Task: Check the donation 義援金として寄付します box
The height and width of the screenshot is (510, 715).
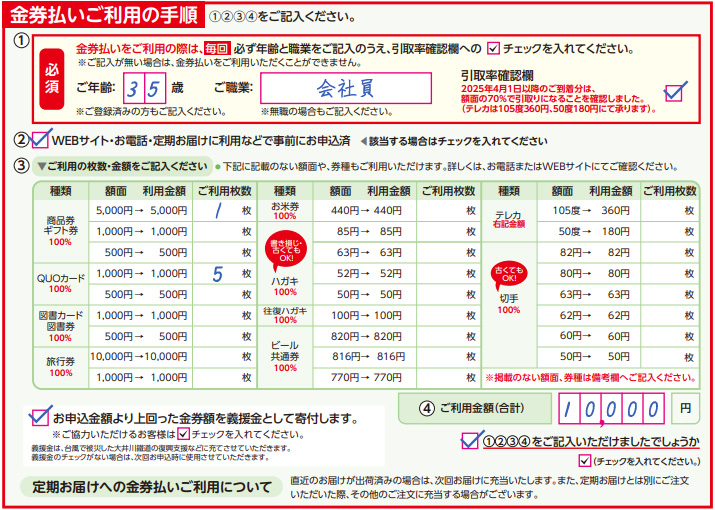Action: (41, 415)
